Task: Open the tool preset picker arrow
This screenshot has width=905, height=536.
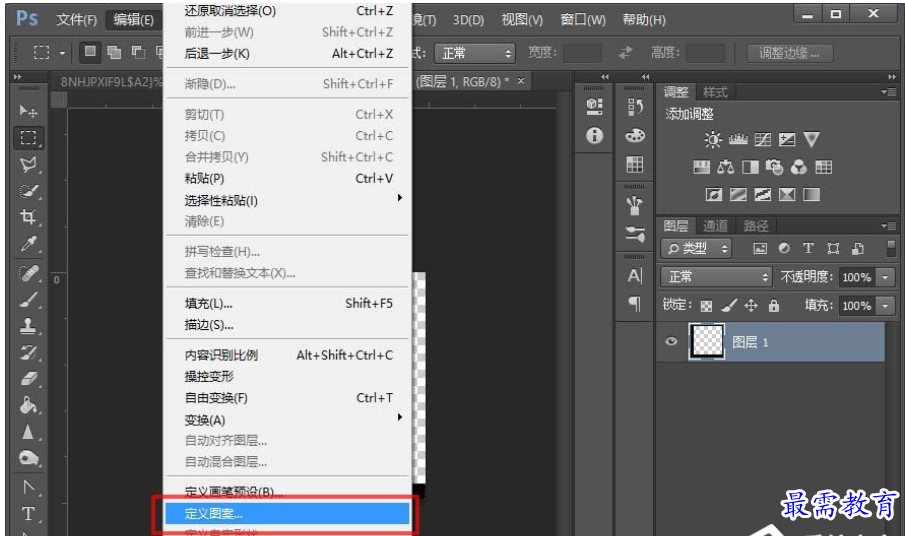Action: tap(62, 53)
